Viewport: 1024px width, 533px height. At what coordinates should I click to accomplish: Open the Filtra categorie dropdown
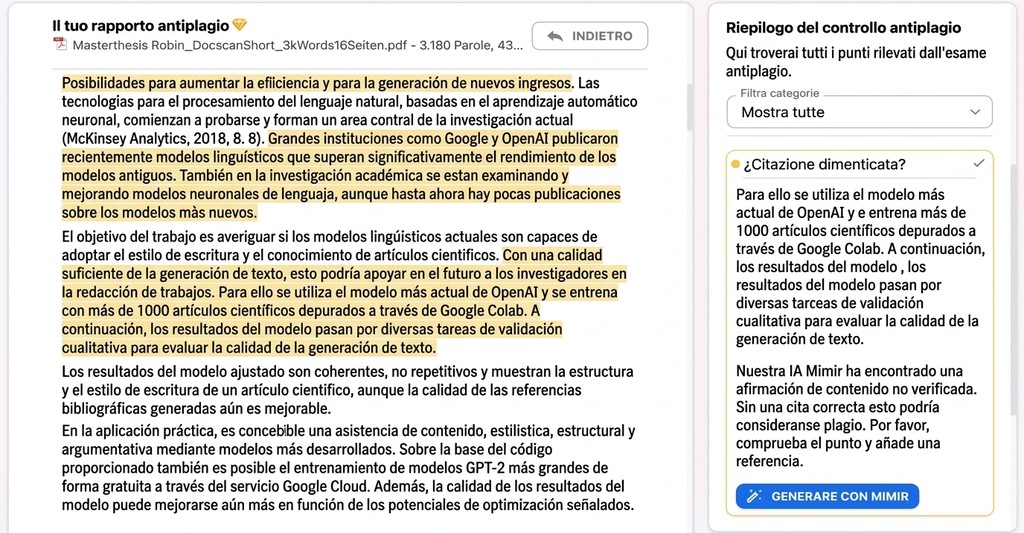(859, 112)
